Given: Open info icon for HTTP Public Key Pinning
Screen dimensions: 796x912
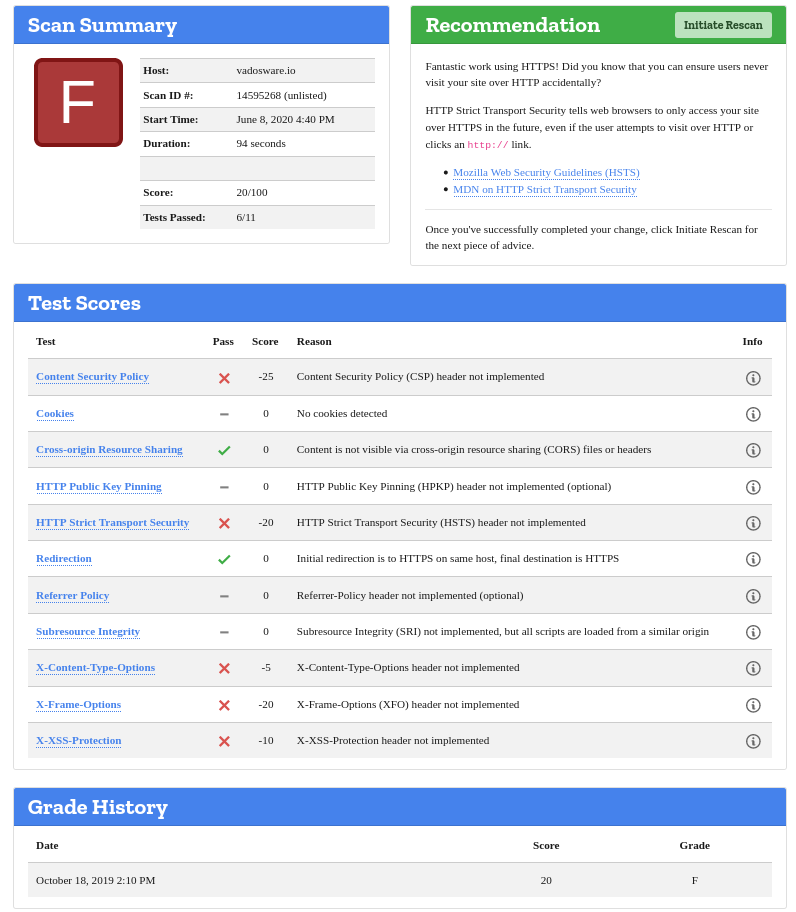Looking at the screenshot, I should coord(753,487).
